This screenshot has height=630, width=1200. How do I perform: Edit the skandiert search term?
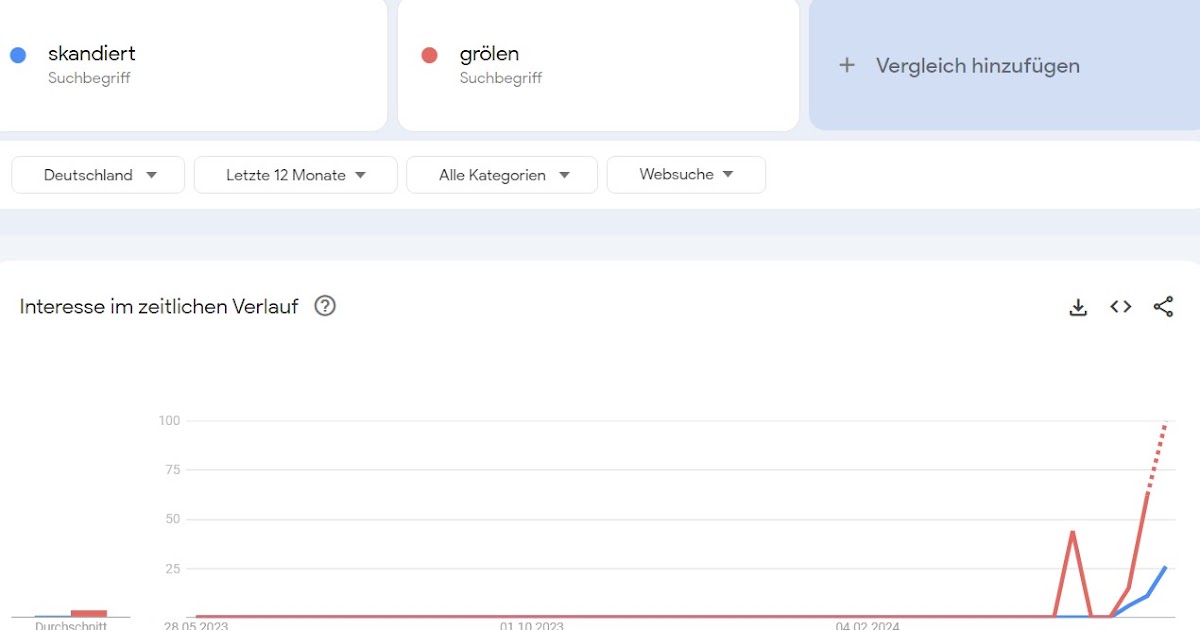92,54
